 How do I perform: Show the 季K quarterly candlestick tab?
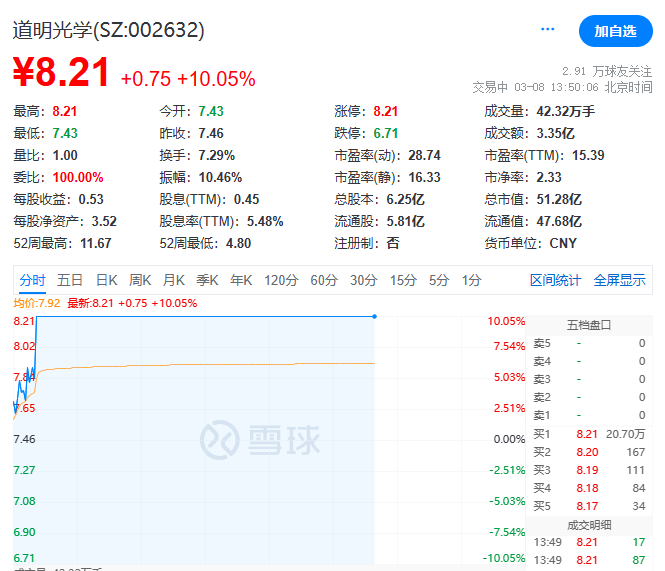(x=207, y=280)
